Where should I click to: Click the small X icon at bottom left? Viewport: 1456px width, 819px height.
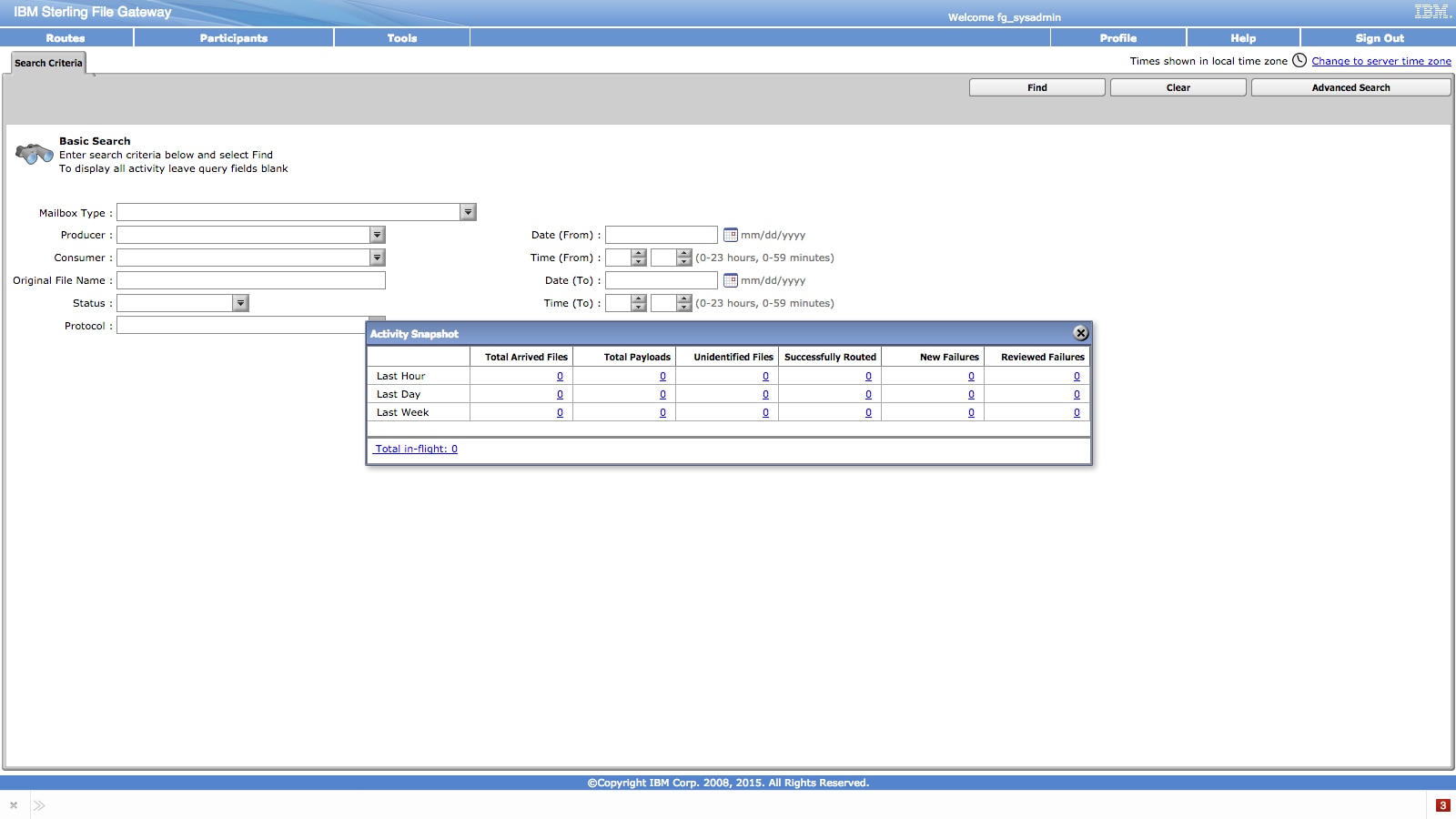(14, 805)
